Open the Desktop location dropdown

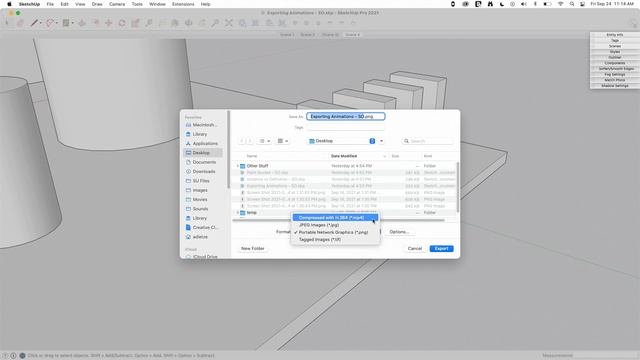point(342,141)
